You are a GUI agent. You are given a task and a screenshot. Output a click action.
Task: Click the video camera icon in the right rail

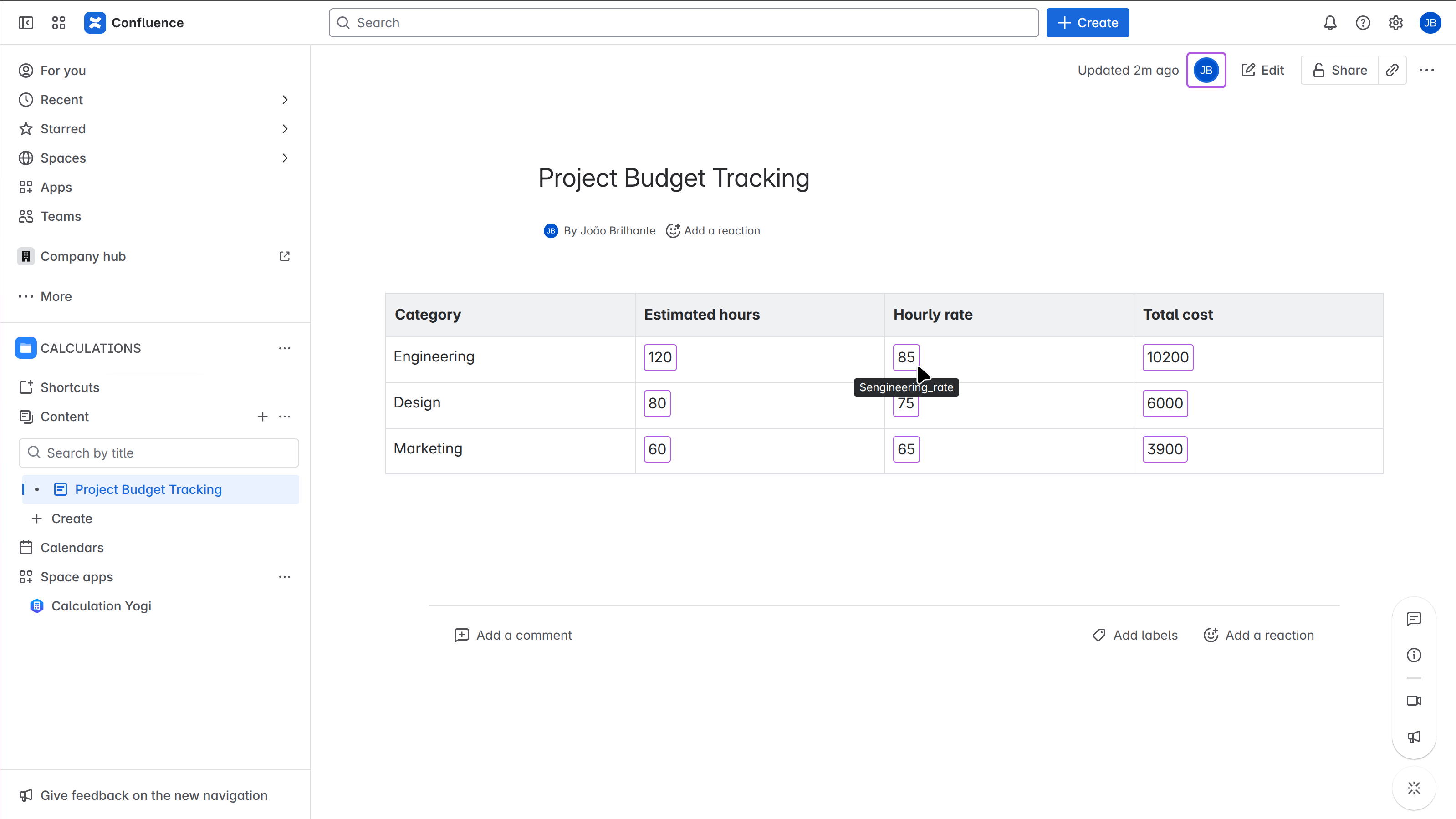tap(1414, 700)
